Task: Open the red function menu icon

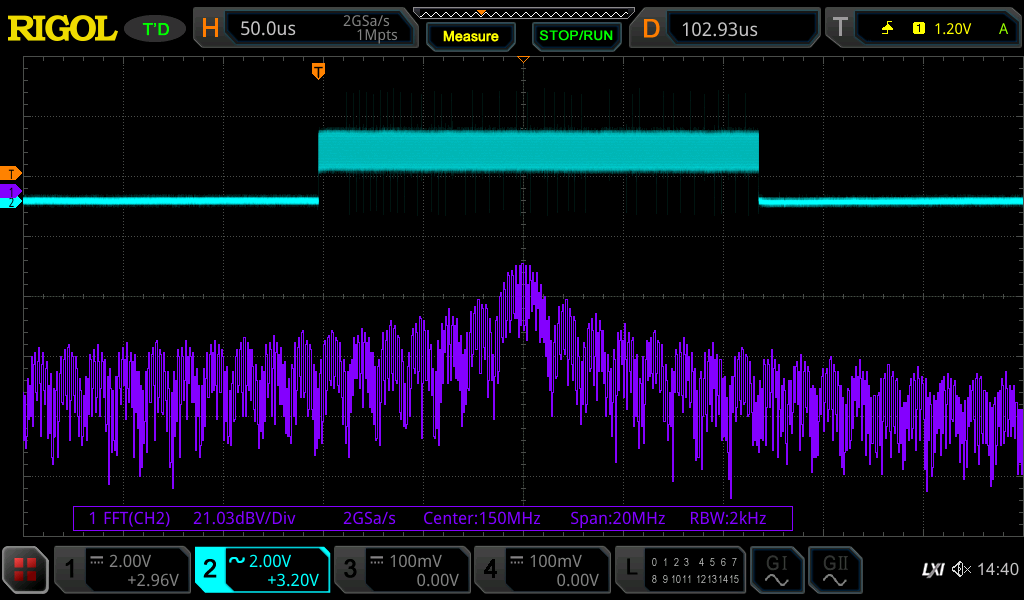Action: [25, 570]
